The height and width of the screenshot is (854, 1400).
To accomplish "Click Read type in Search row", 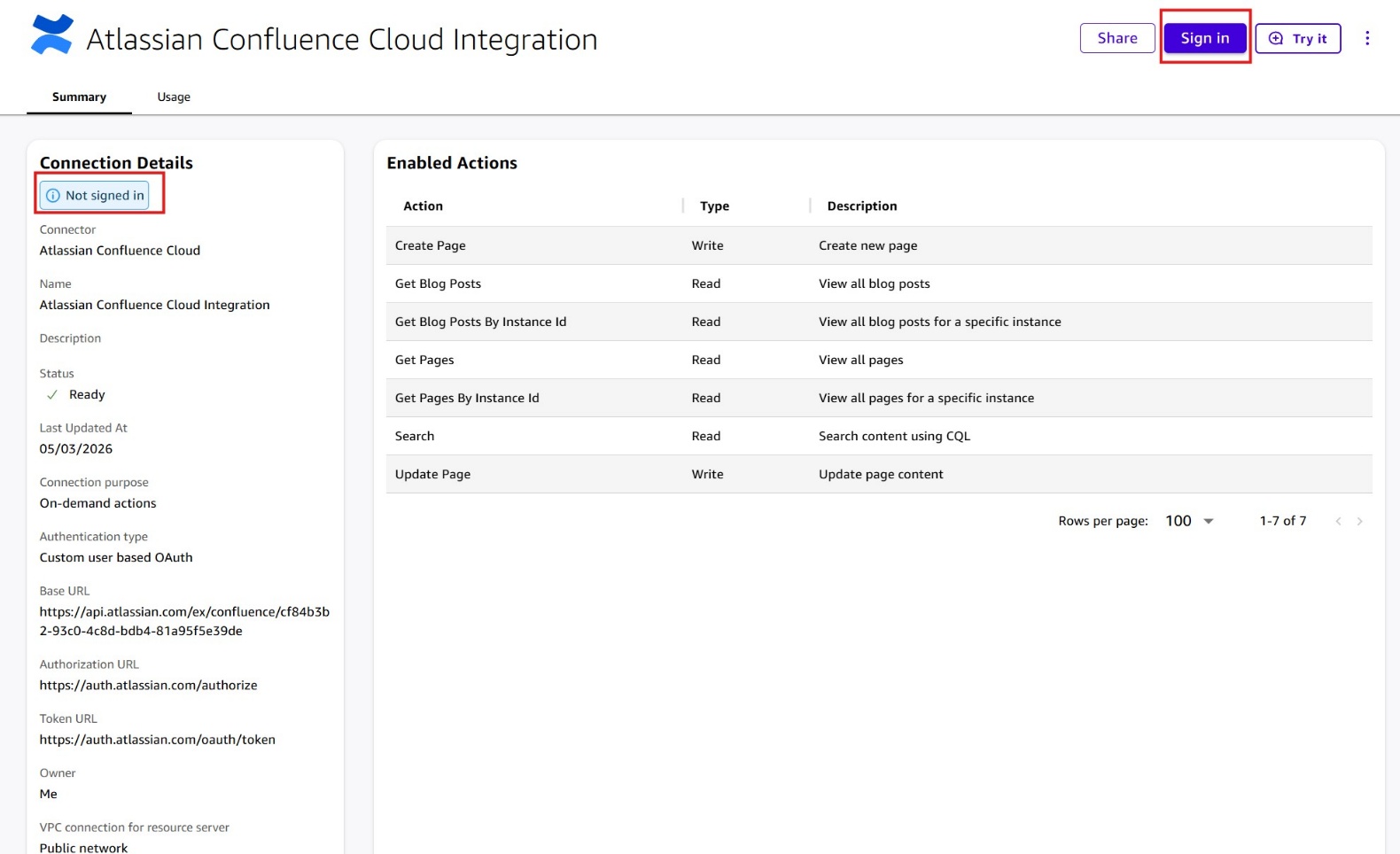I will pos(705,436).
